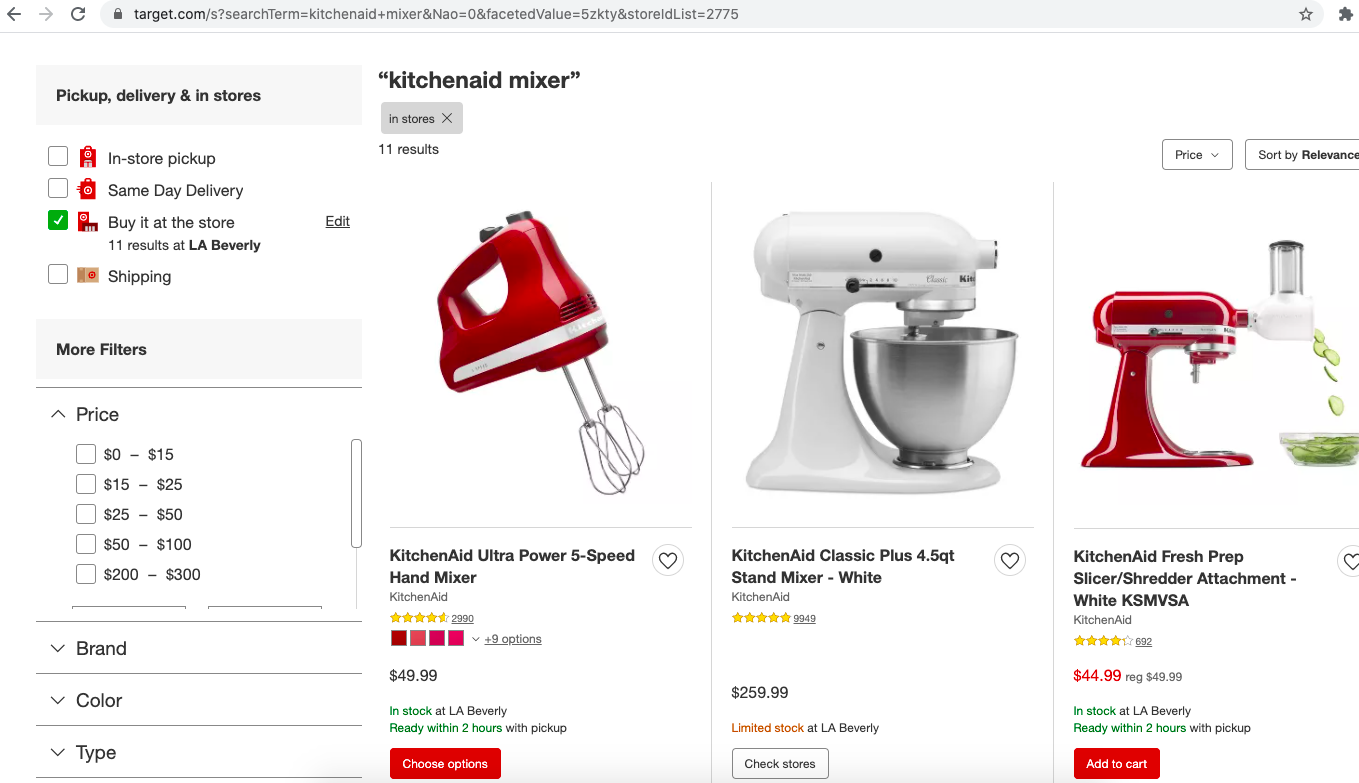Open the Price dropdown above results
This screenshot has height=783, width=1359.
[1197, 155]
